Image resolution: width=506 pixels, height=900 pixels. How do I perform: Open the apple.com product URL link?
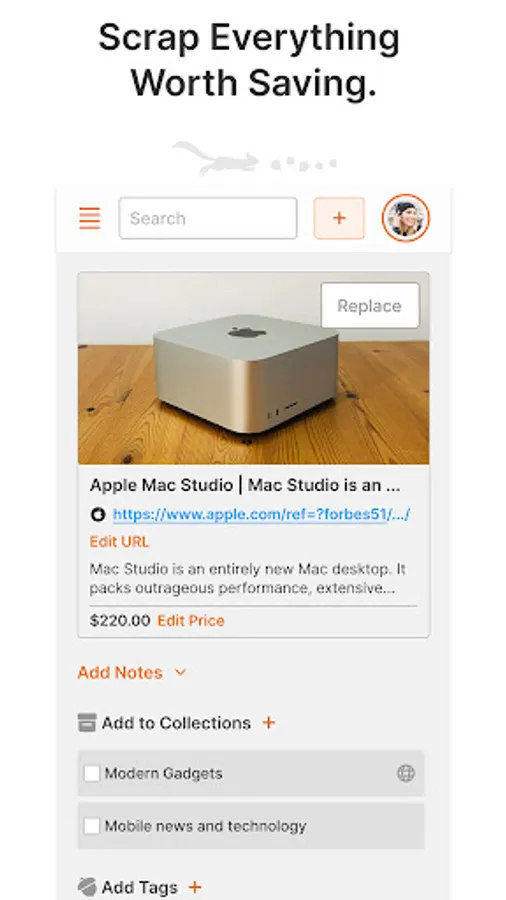(x=262, y=514)
